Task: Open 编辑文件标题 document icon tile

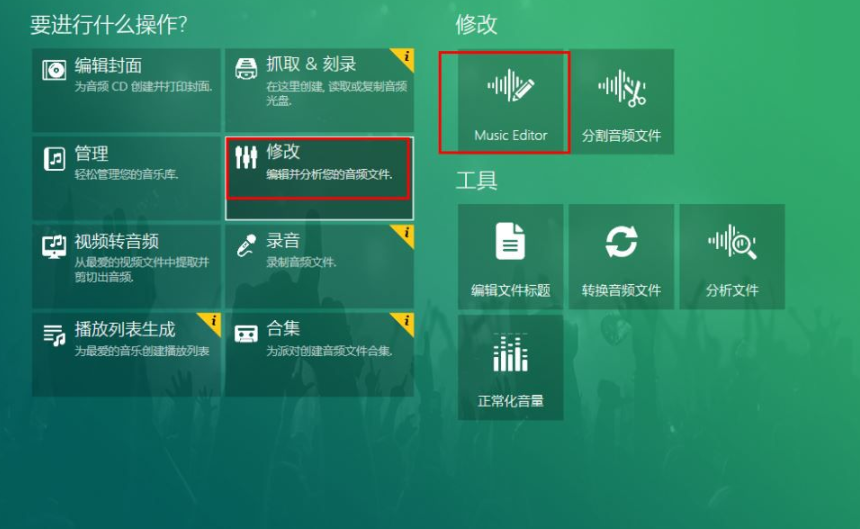Action: click(x=510, y=241)
